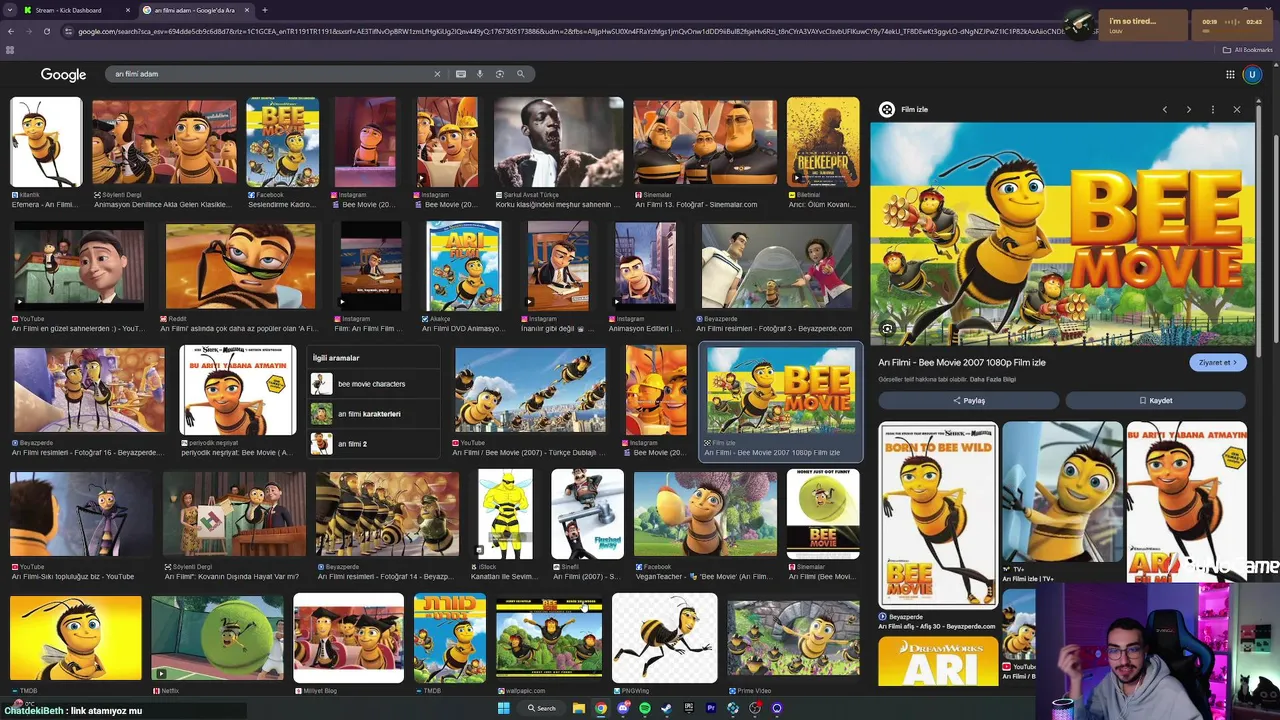
Task: Open search by image (Lens) icon
Action: (x=500, y=74)
